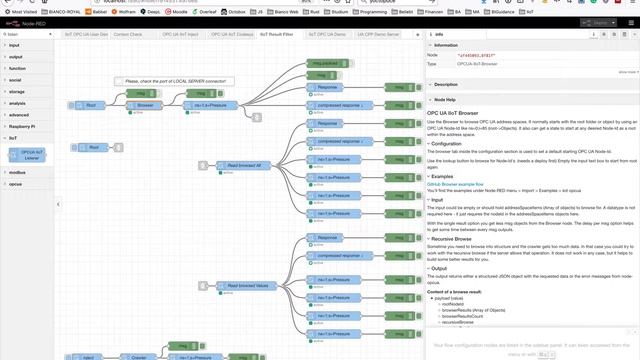Select the link node left of Read browsed Values
Screen dimensions: 640x360
[x=203, y=286]
